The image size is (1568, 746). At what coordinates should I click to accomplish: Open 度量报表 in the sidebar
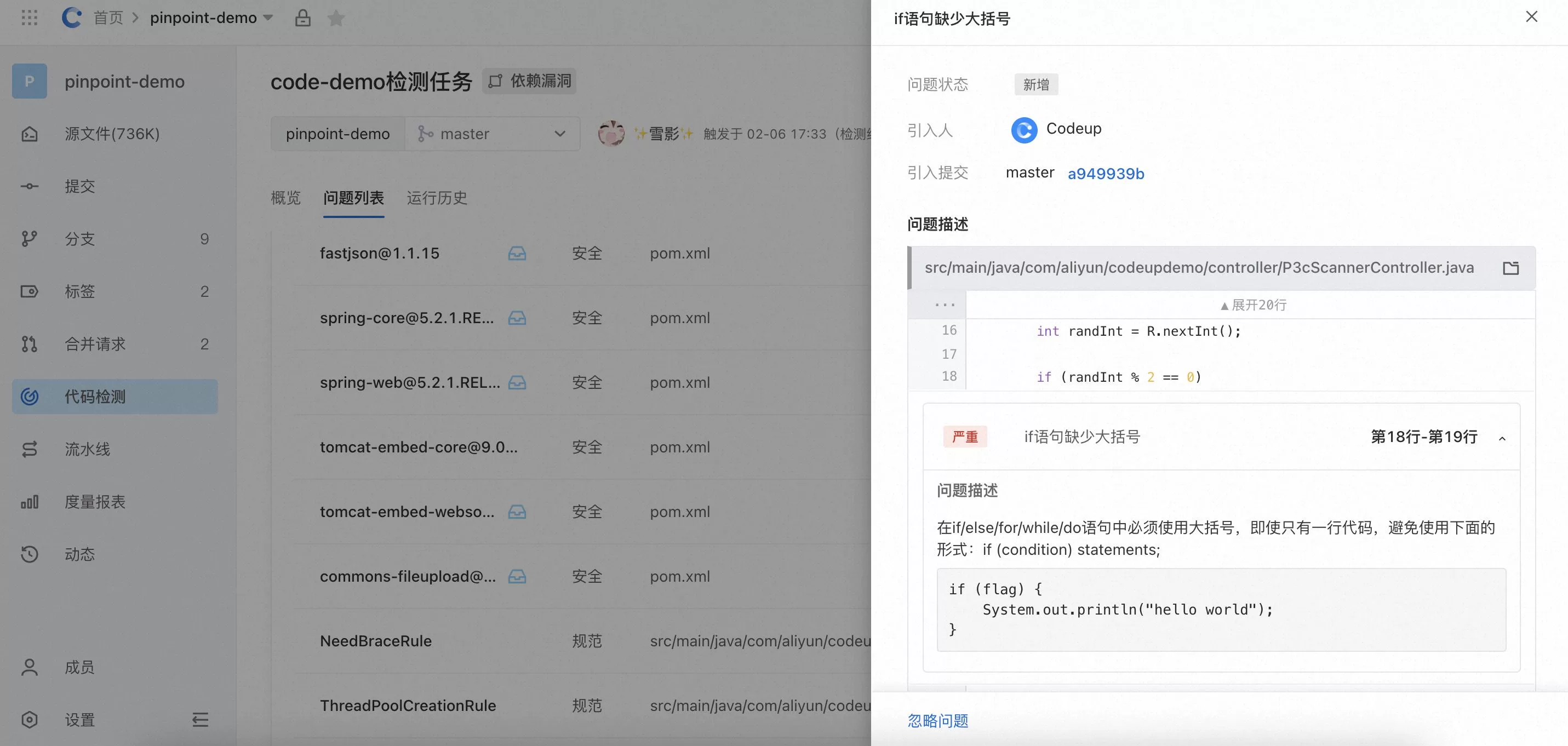click(x=95, y=502)
